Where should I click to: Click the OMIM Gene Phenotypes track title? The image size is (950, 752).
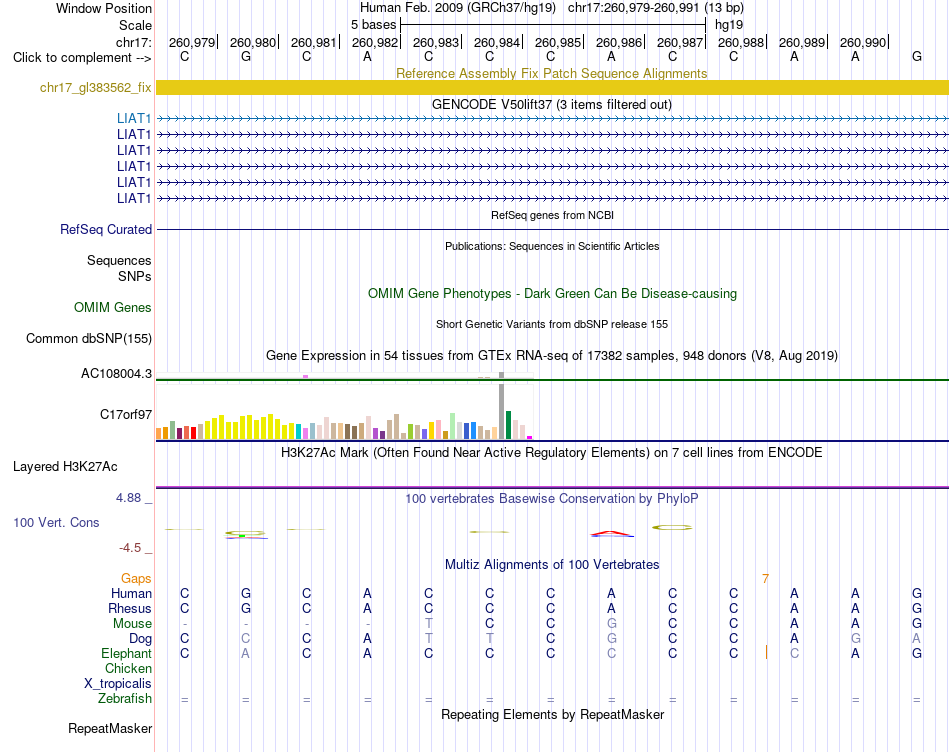click(x=553, y=294)
